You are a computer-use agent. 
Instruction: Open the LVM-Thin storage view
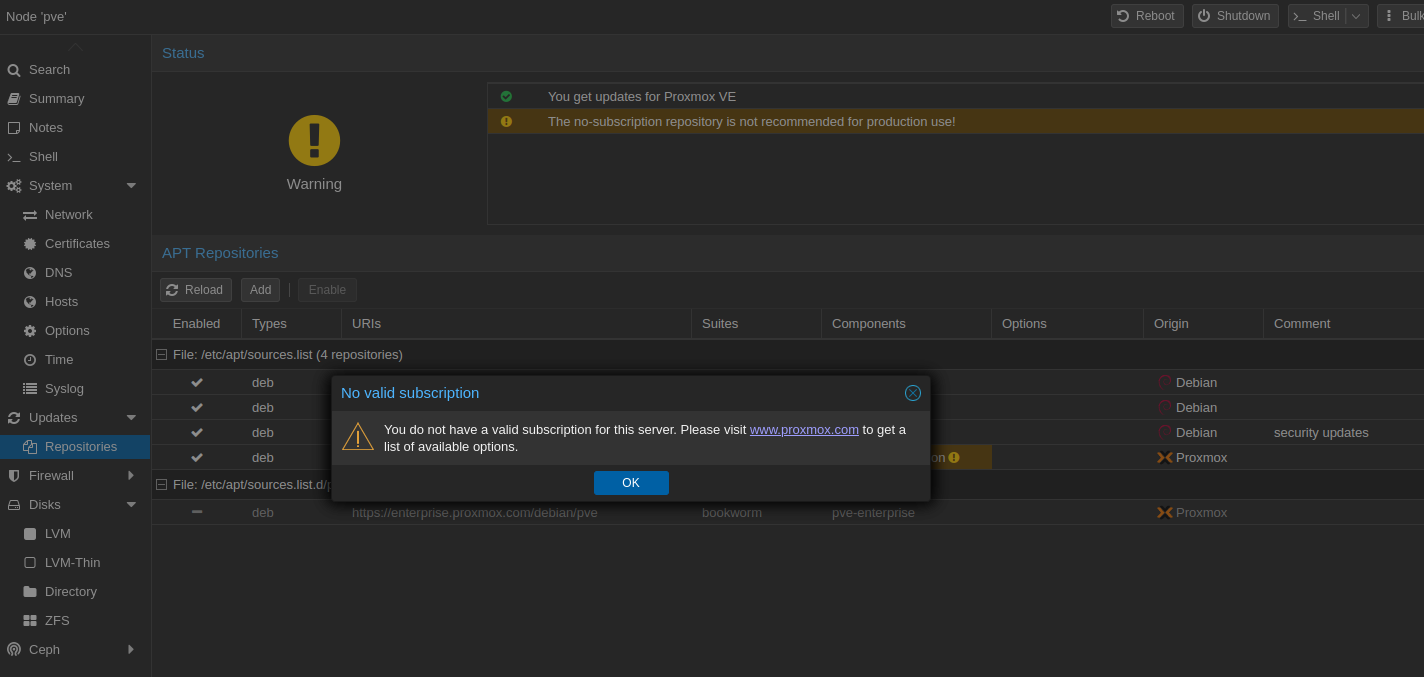click(72, 562)
